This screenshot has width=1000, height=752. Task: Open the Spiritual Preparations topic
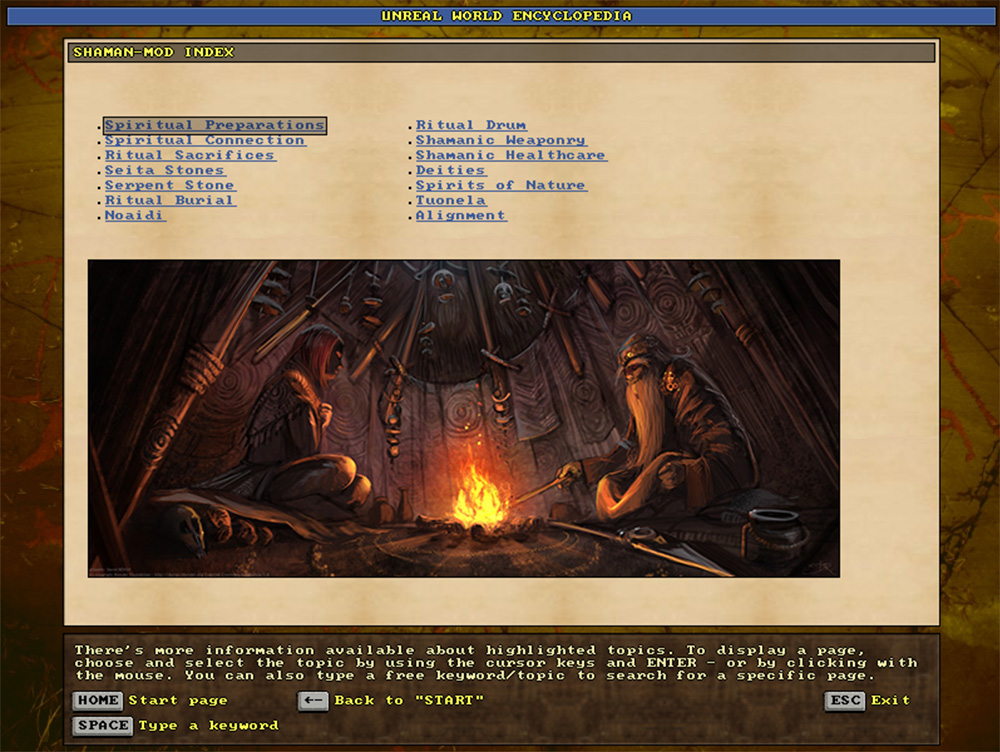point(215,125)
